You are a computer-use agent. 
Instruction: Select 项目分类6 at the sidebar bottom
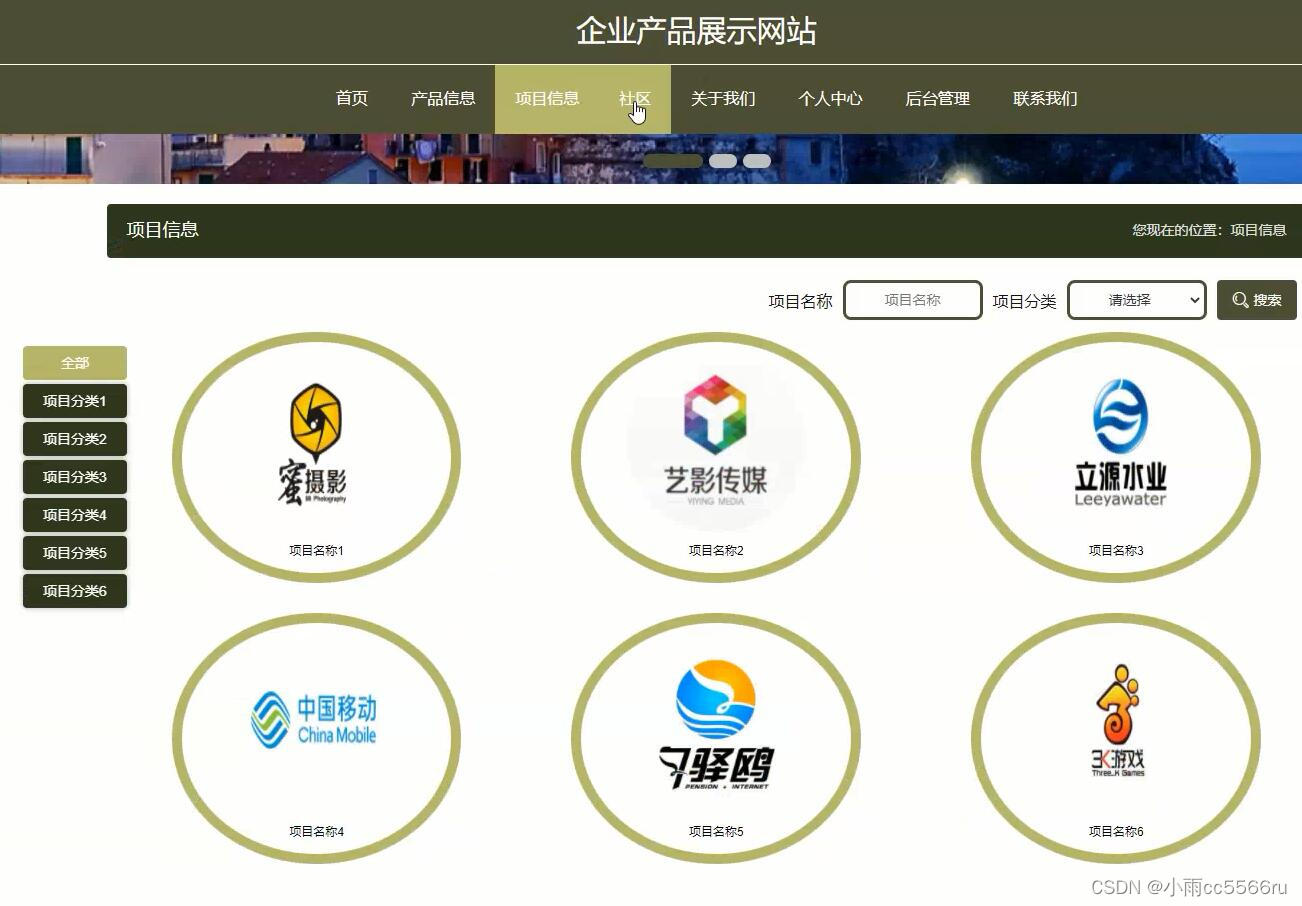coord(74,590)
